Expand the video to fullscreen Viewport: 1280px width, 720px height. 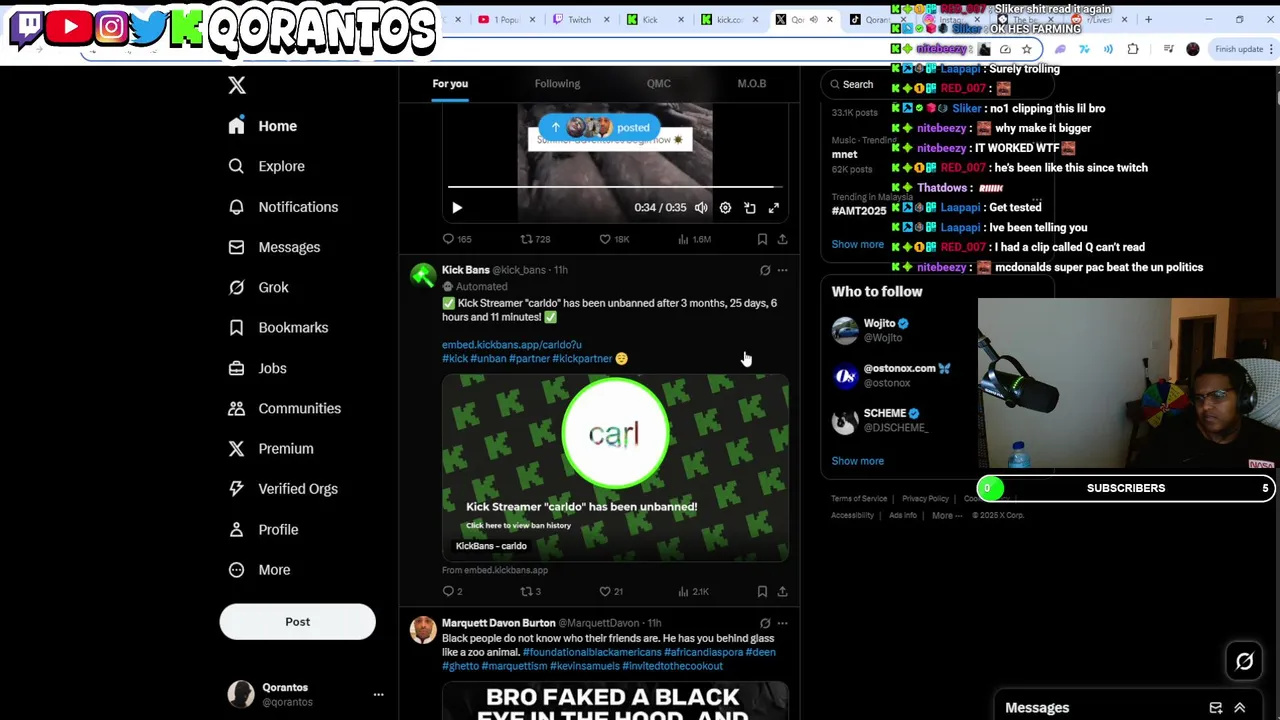pyautogui.click(x=774, y=208)
